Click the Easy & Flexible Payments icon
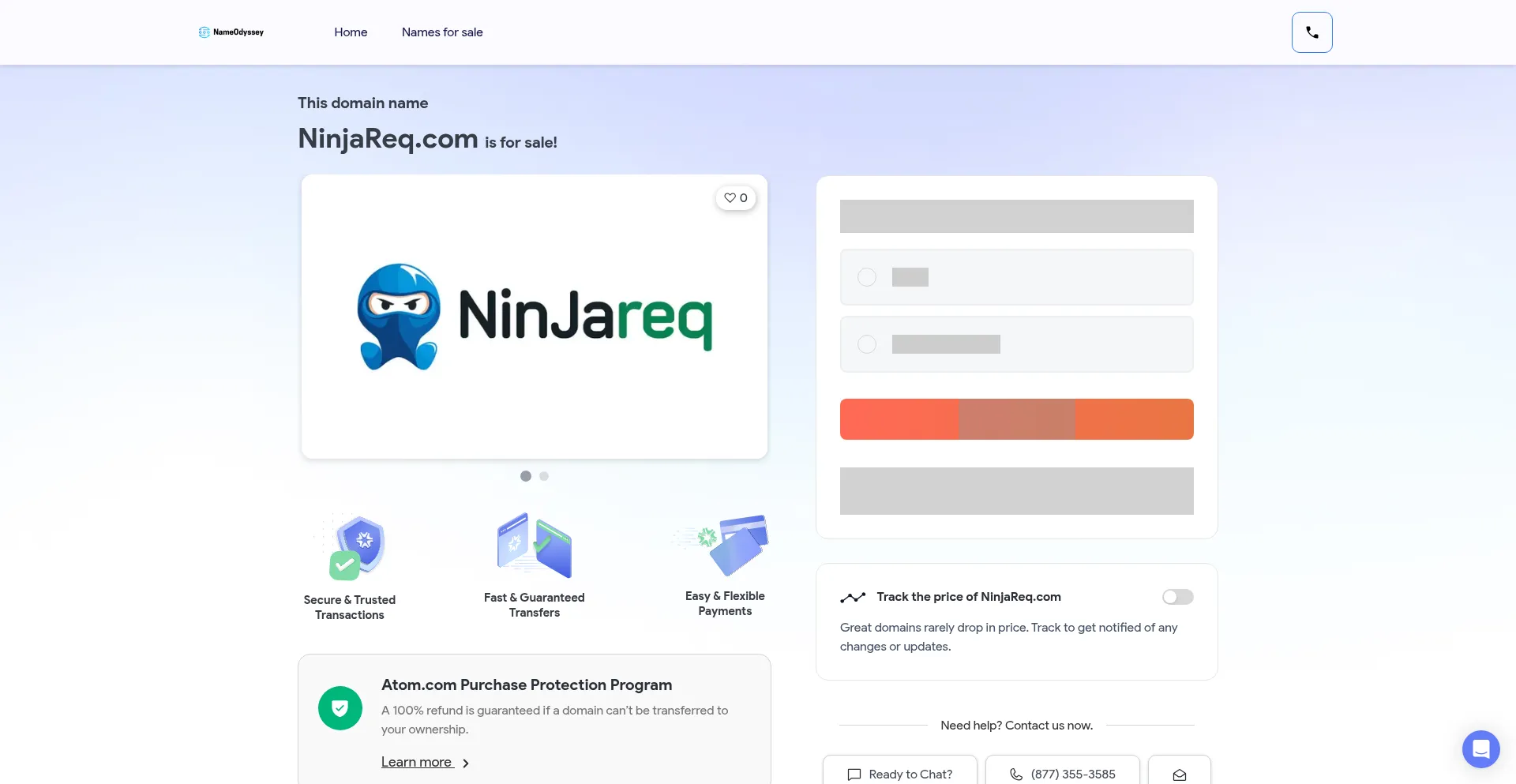The image size is (1516, 784). click(725, 544)
